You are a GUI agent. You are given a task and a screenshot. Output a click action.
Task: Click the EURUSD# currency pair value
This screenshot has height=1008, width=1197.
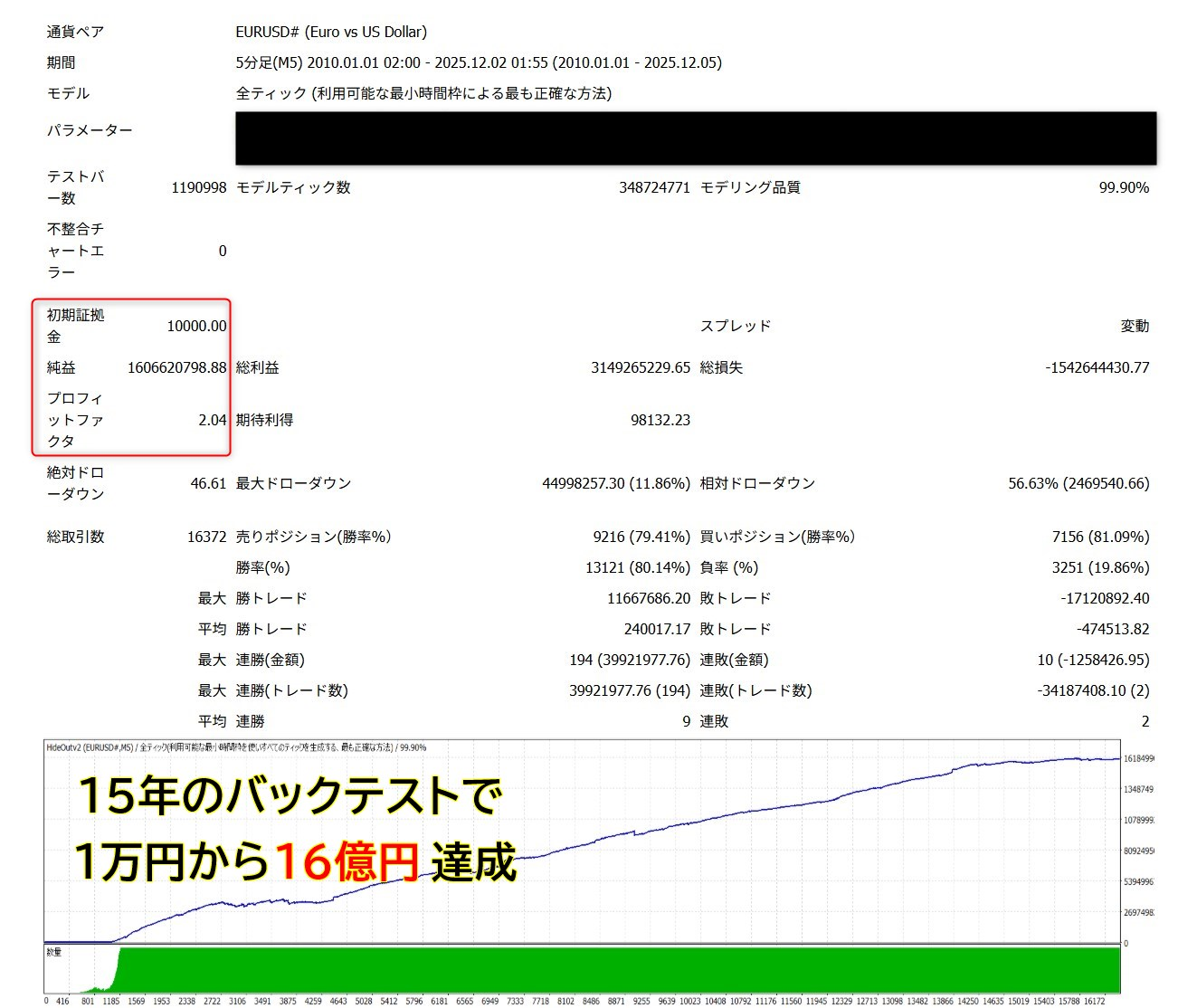click(x=331, y=32)
